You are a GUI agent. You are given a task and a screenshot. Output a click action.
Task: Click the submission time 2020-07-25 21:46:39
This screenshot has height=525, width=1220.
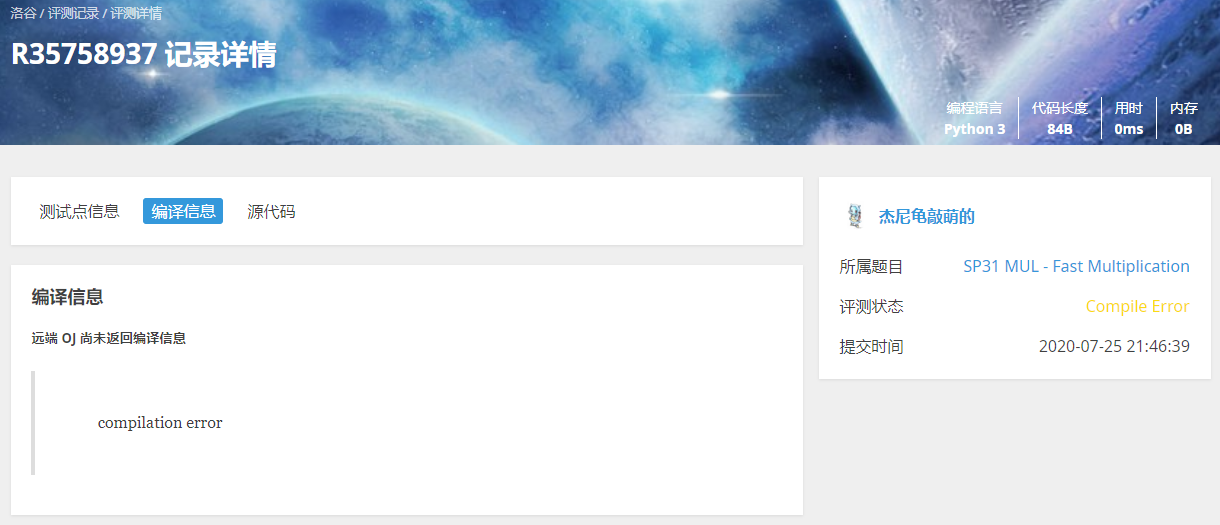(1114, 346)
